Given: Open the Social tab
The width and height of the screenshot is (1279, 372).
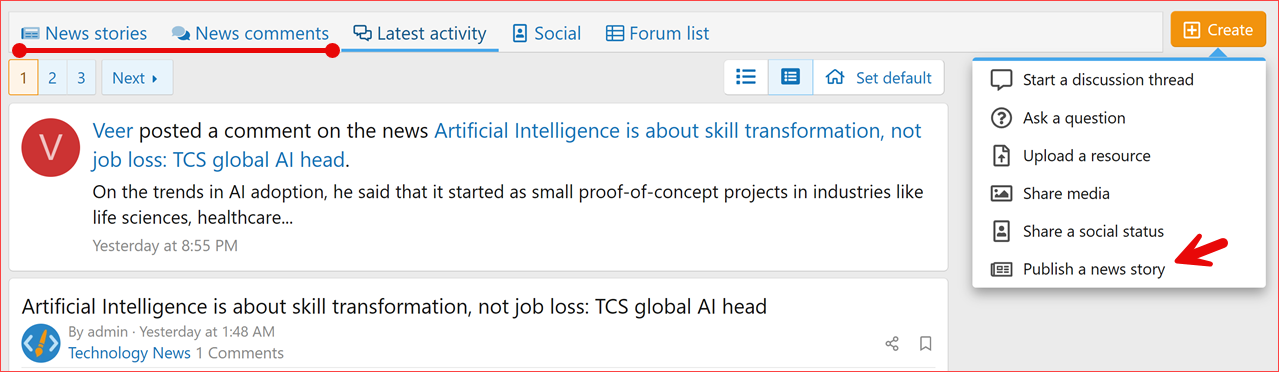Looking at the screenshot, I should click(x=546, y=33).
